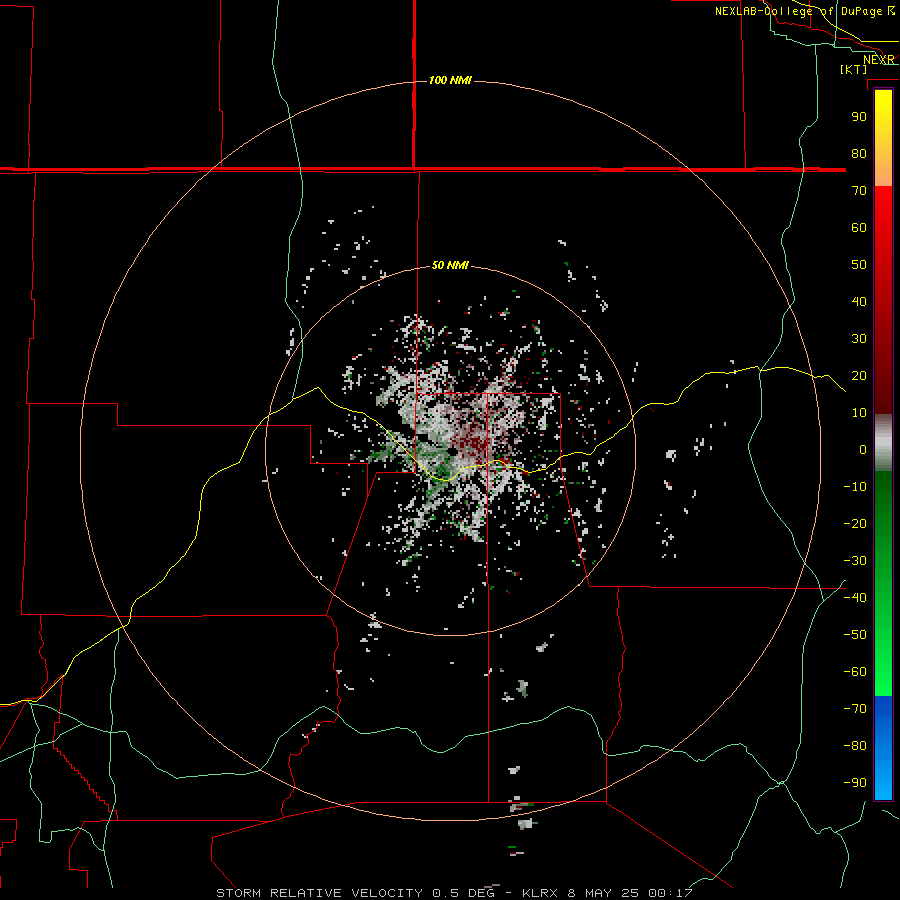The height and width of the screenshot is (900, 900).
Task: Click the -10 knot scale label
Action: click(x=855, y=487)
